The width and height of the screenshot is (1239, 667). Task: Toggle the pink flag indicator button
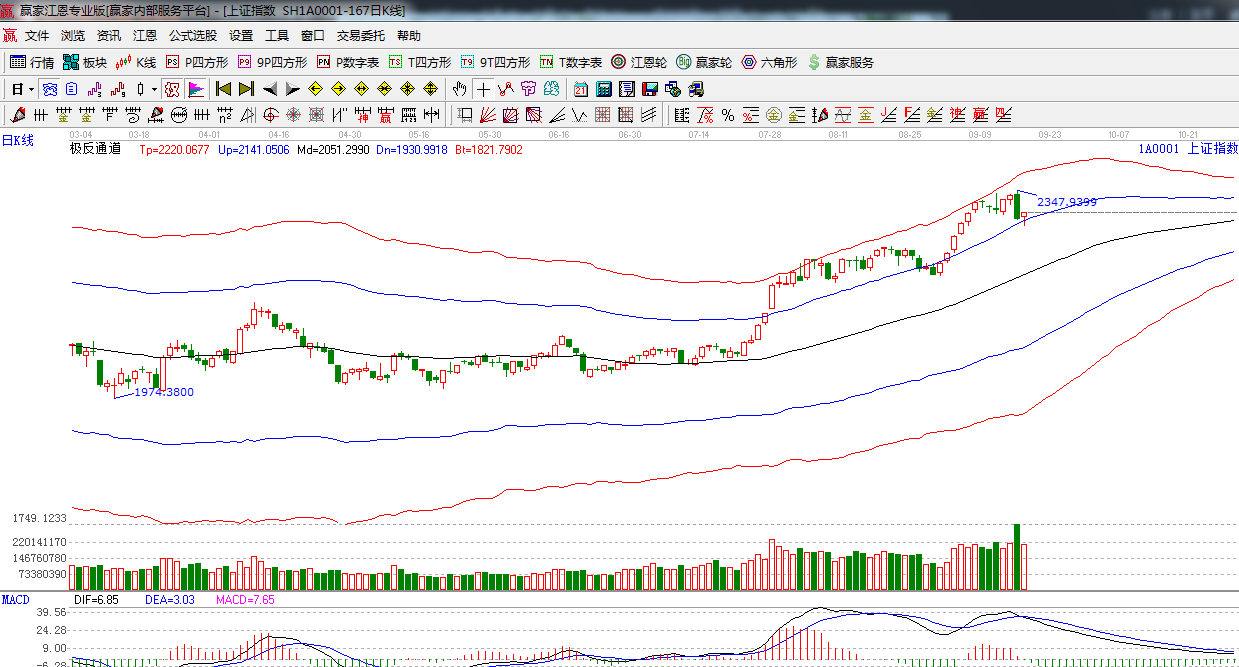195,89
